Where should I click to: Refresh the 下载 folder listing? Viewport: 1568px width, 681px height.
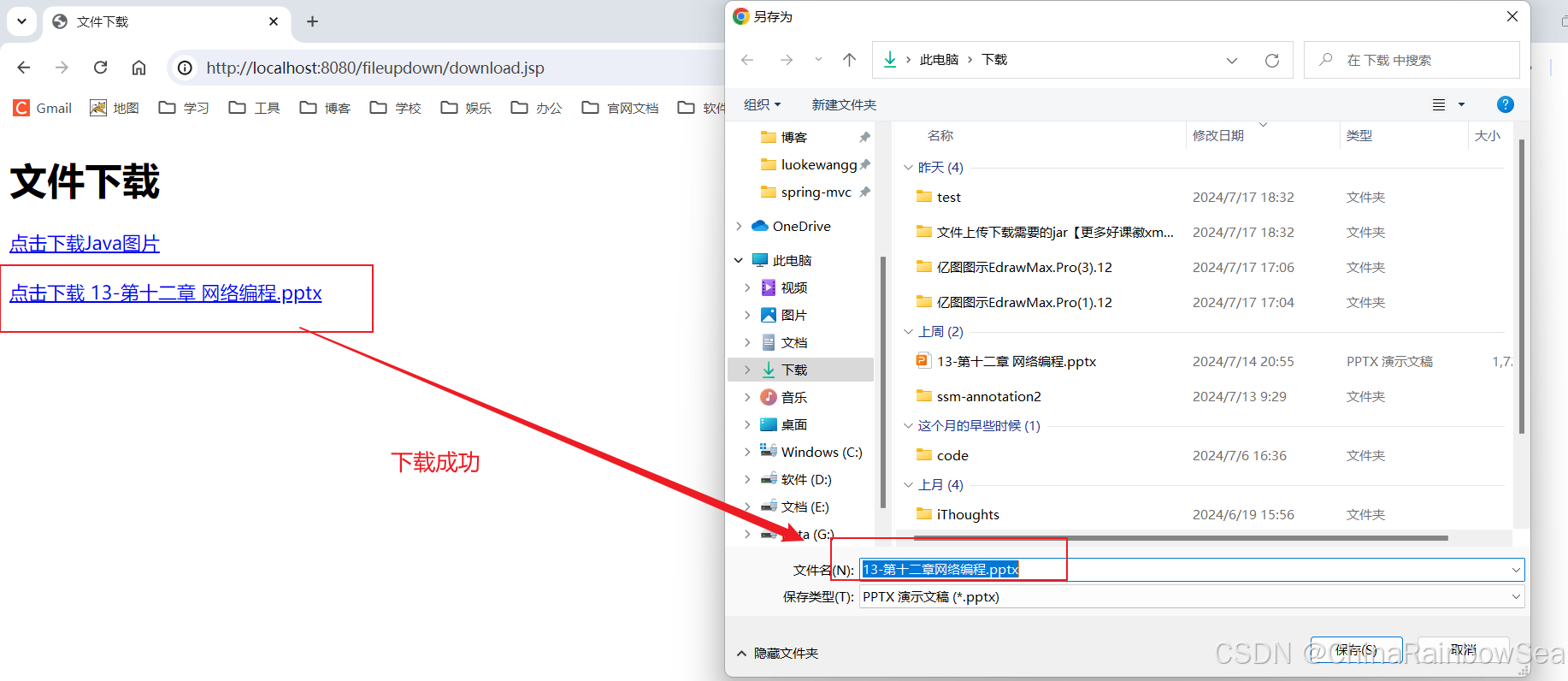[1272, 60]
